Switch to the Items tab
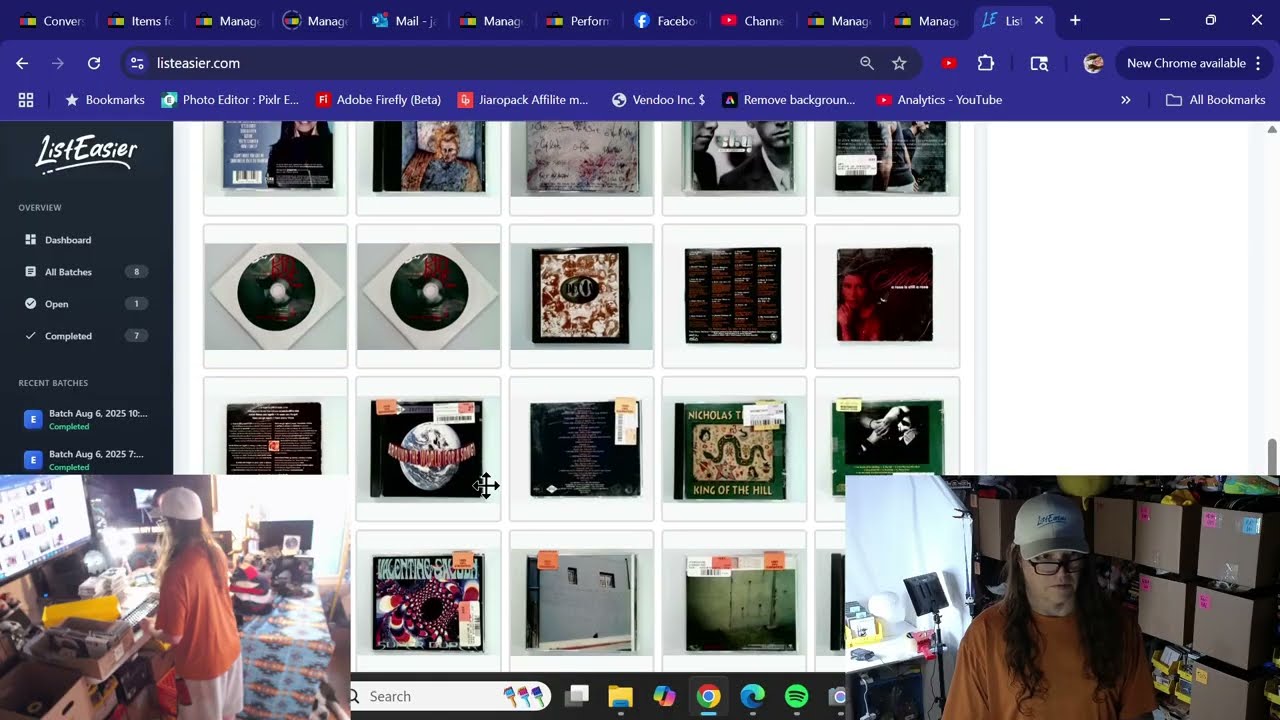1280x720 pixels. [141, 20]
